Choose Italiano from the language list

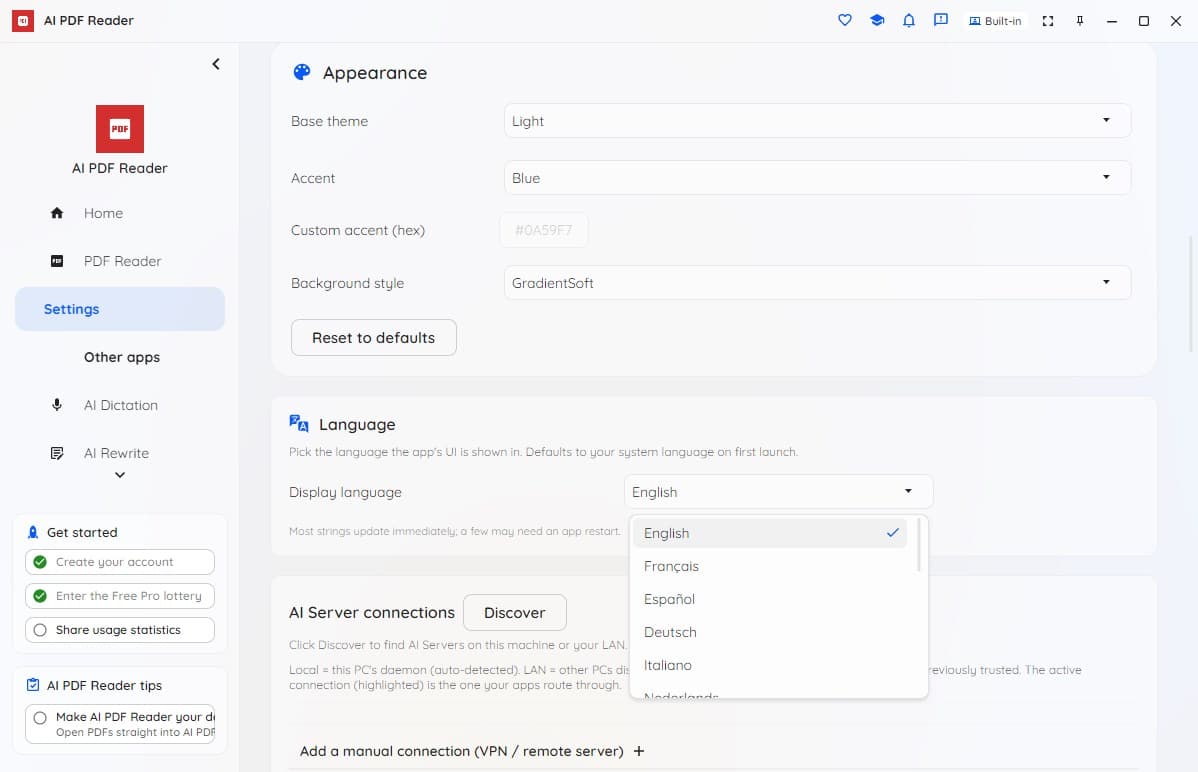click(x=769, y=665)
